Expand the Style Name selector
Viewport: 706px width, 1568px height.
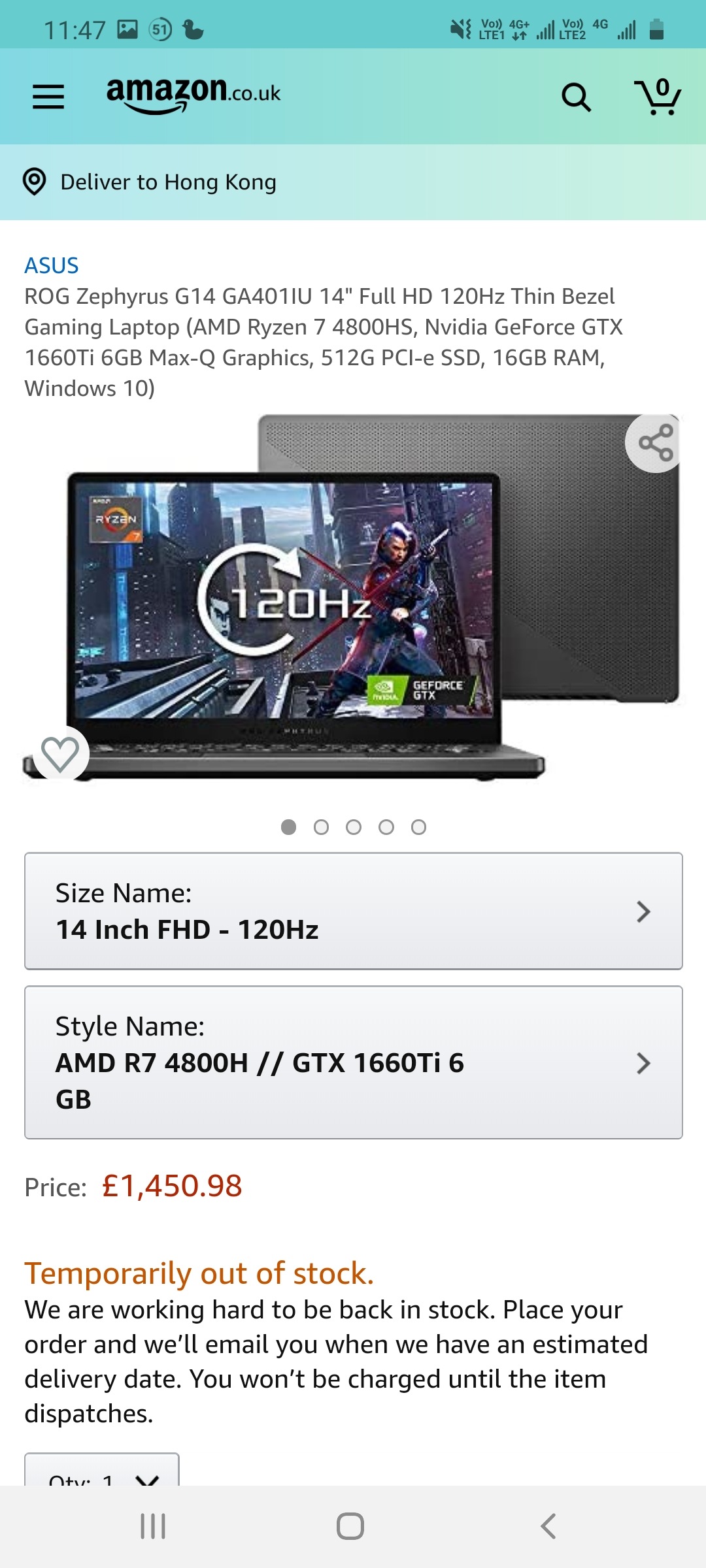click(x=354, y=1062)
